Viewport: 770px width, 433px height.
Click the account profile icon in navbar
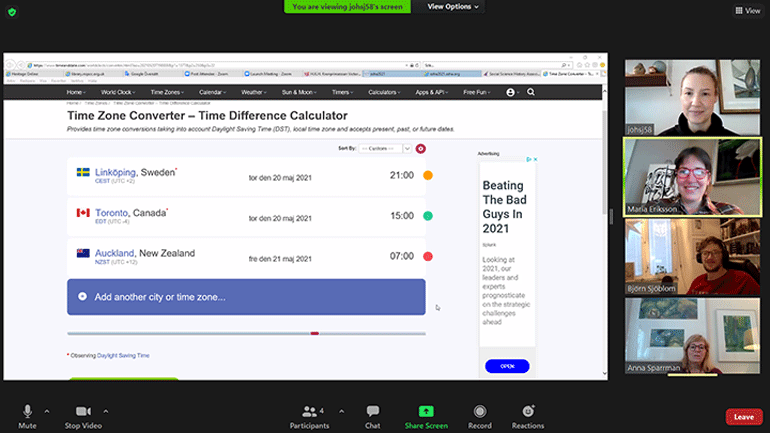pos(511,92)
